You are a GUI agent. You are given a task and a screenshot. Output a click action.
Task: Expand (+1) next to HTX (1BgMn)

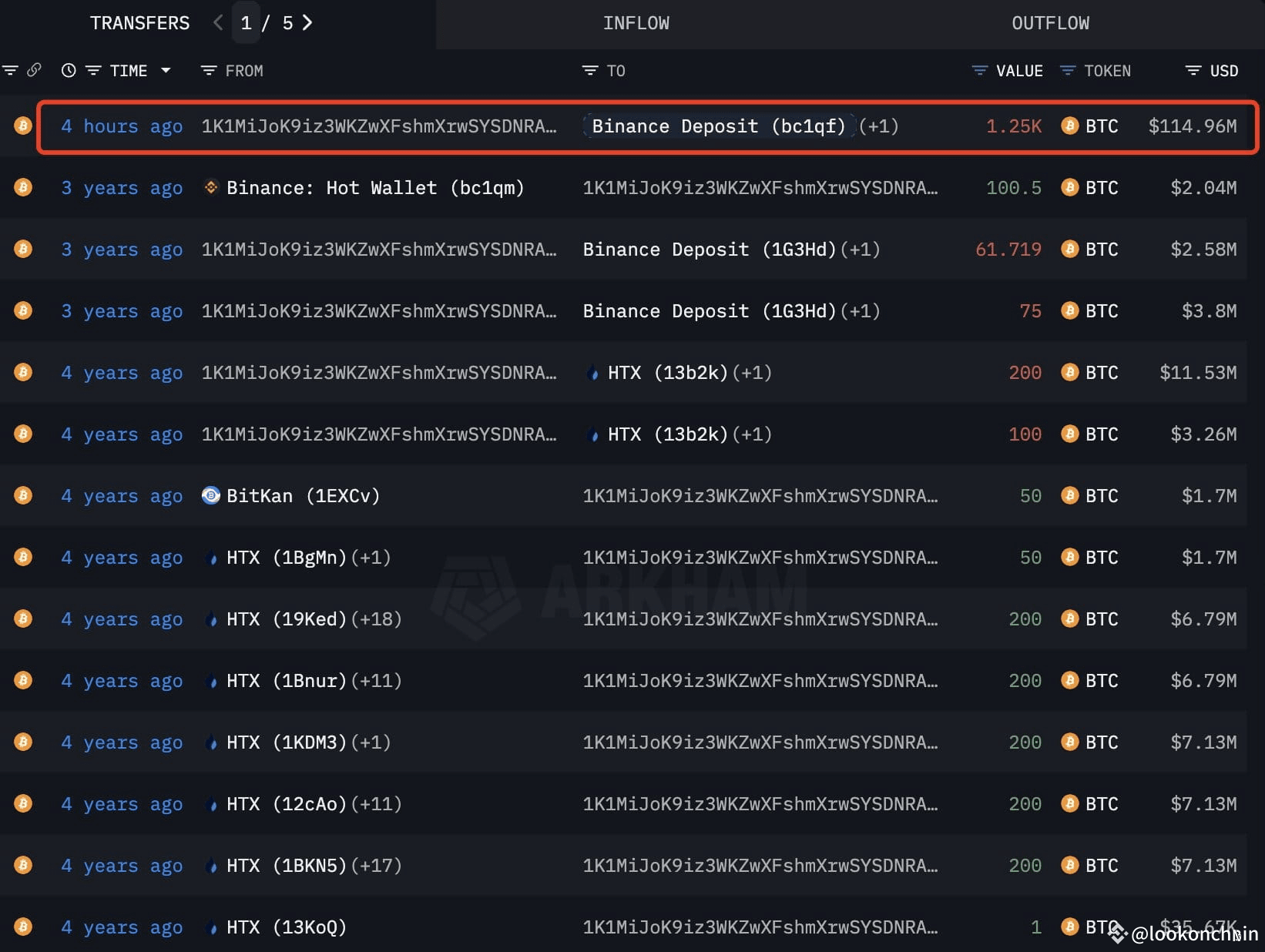pos(371,558)
